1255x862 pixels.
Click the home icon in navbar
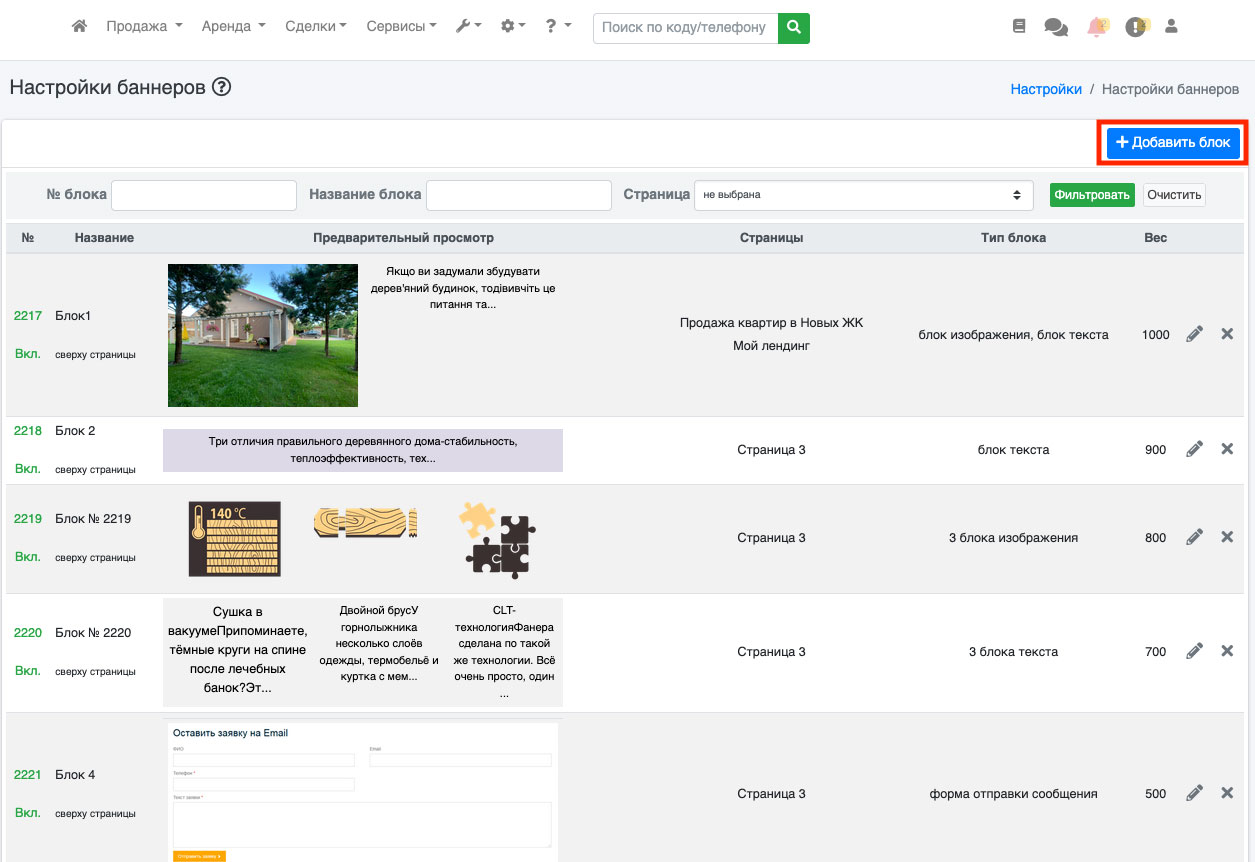[80, 27]
